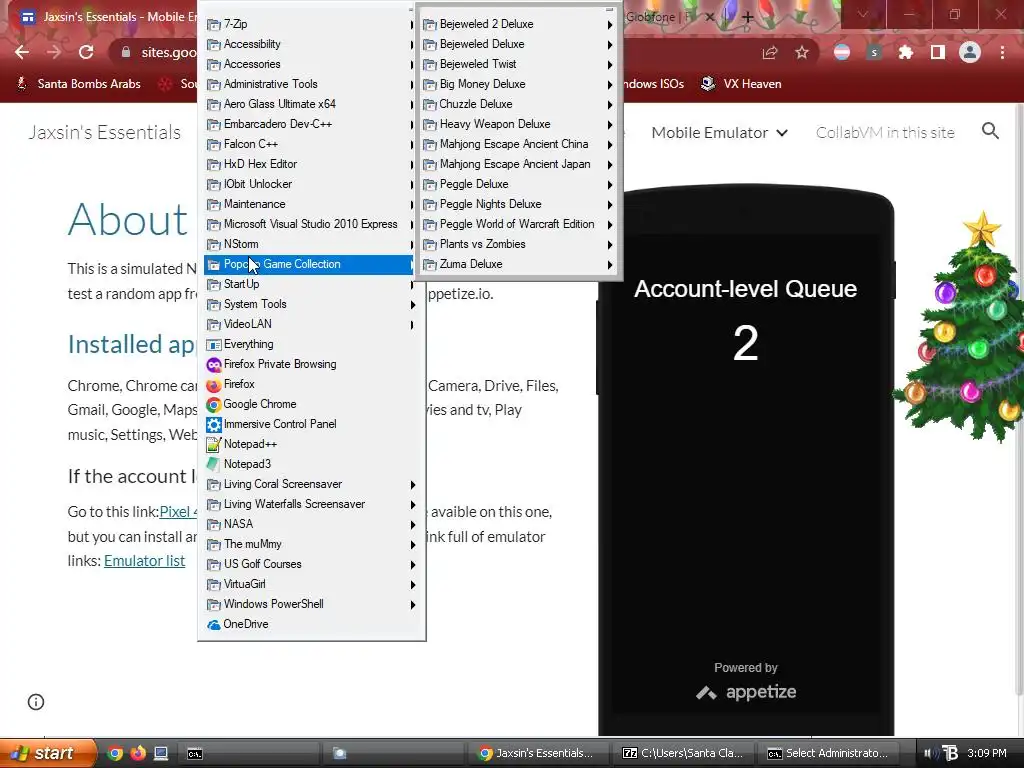Viewport: 1024px width, 768px height.
Task: Select Heavy Weapon Deluxe in submenu
Action: [519, 124]
